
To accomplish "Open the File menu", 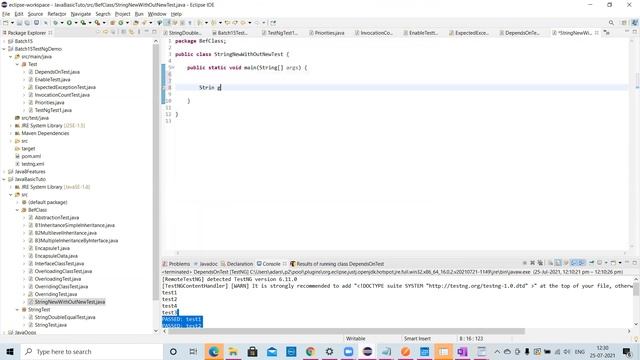I will (6, 14).
